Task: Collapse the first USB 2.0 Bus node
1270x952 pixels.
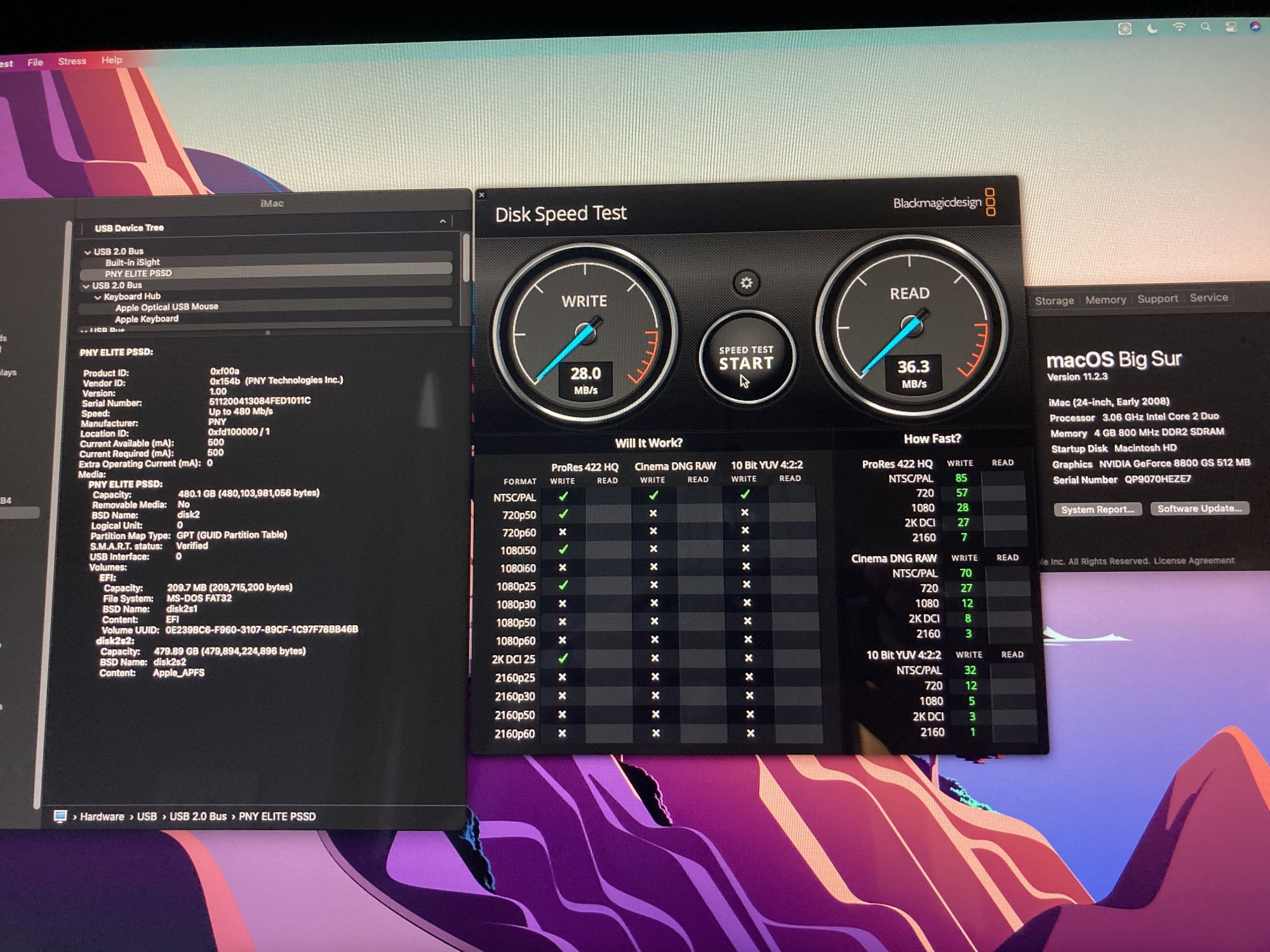Action: [x=88, y=252]
